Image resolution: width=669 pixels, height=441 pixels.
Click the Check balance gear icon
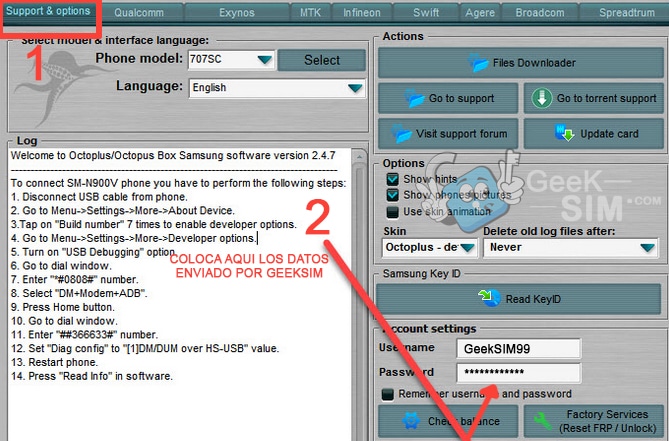(411, 421)
